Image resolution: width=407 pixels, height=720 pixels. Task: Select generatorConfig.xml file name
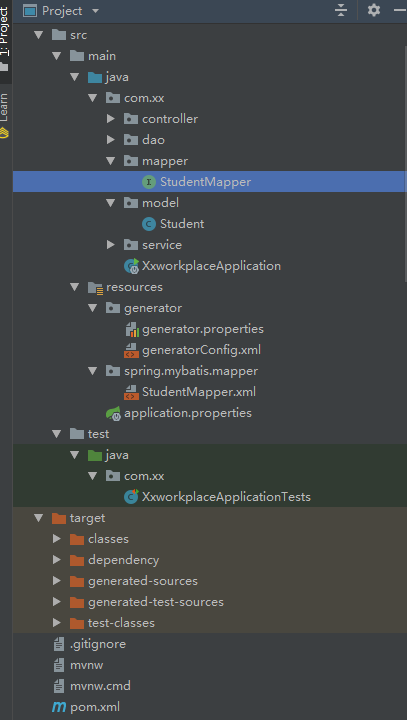click(201, 350)
